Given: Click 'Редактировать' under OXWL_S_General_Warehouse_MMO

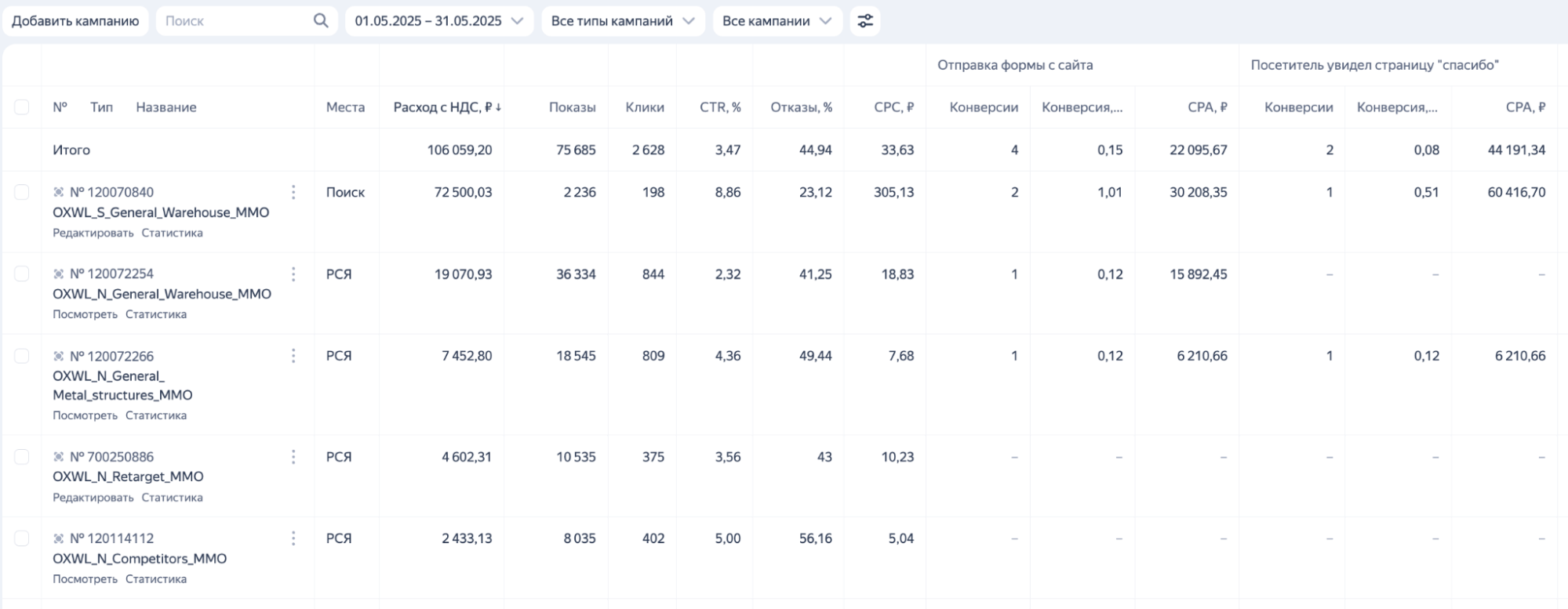Looking at the screenshot, I should pyautogui.click(x=93, y=233).
